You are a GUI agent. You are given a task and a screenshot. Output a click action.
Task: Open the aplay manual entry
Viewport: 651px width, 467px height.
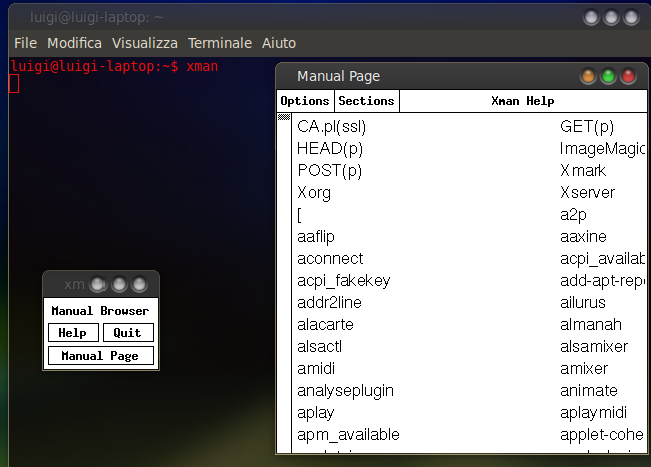tap(316, 413)
